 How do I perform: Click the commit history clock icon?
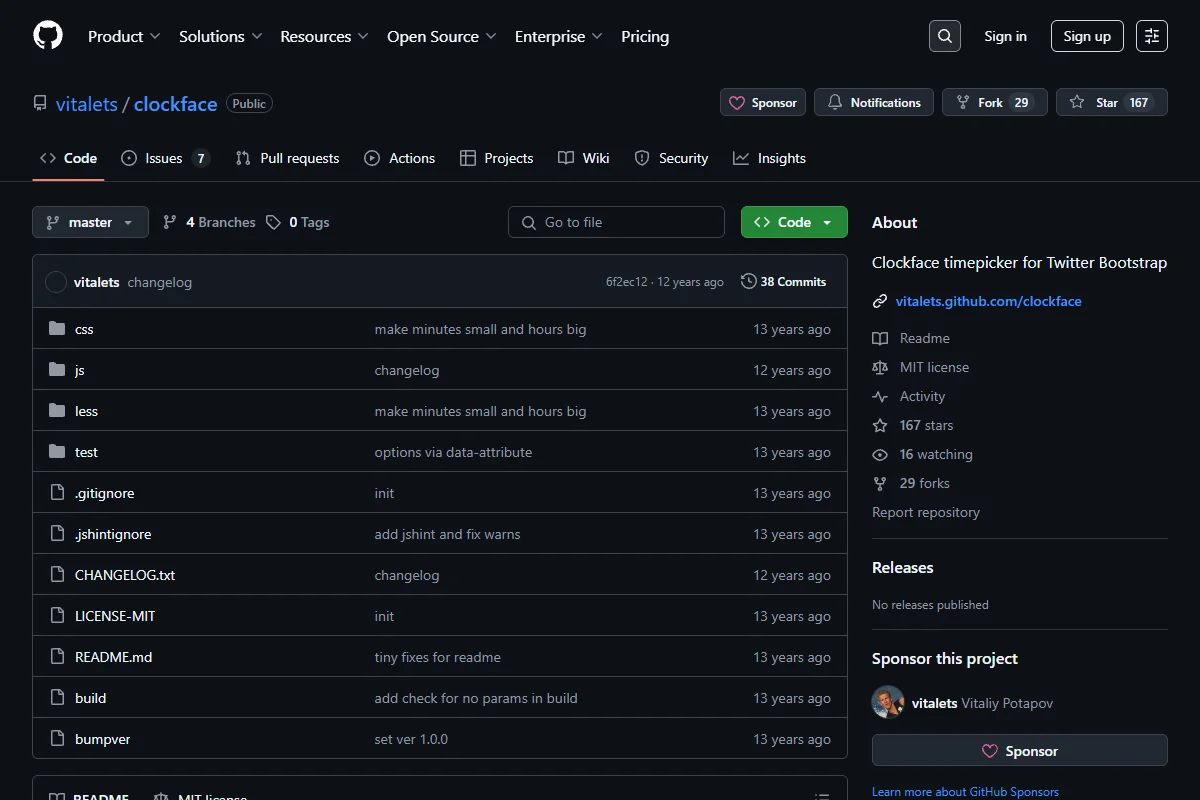coord(748,282)
